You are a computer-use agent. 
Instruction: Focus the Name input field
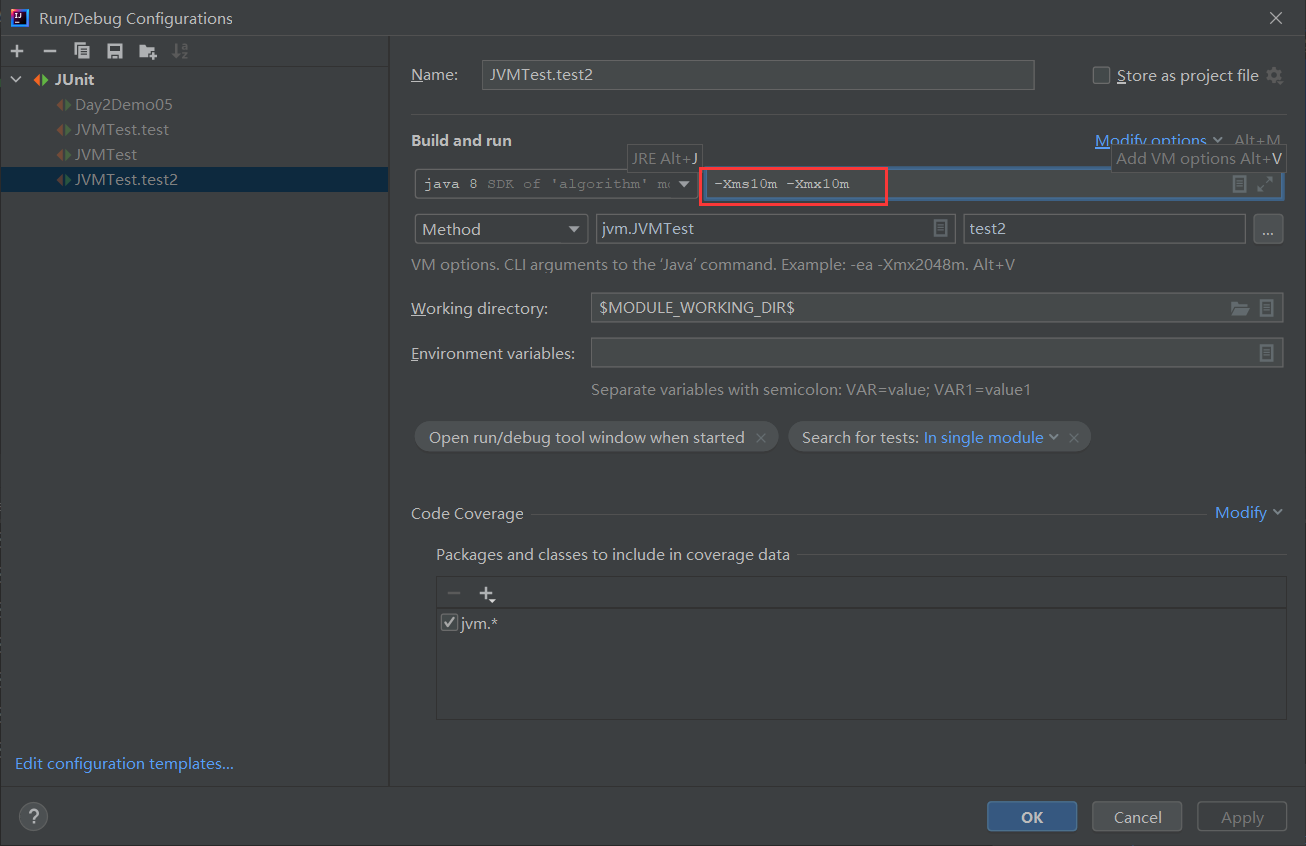758,75
